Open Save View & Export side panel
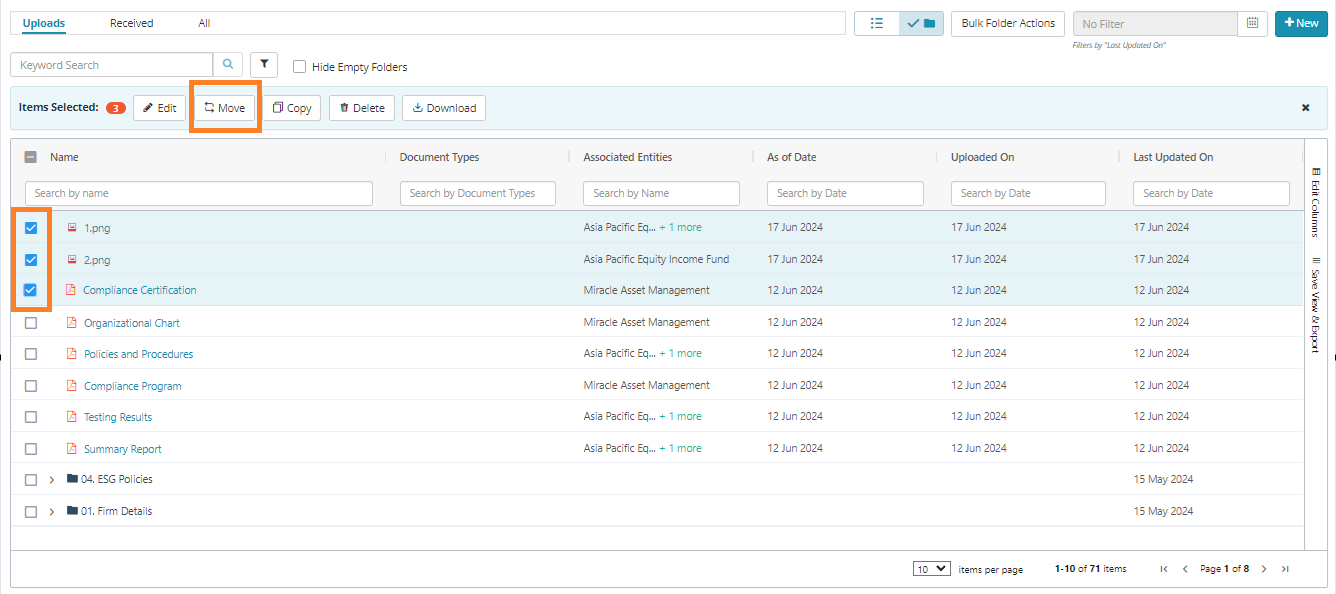Screen dimensions: 1336x594 pyautogui.click(x=1315, y=304)
